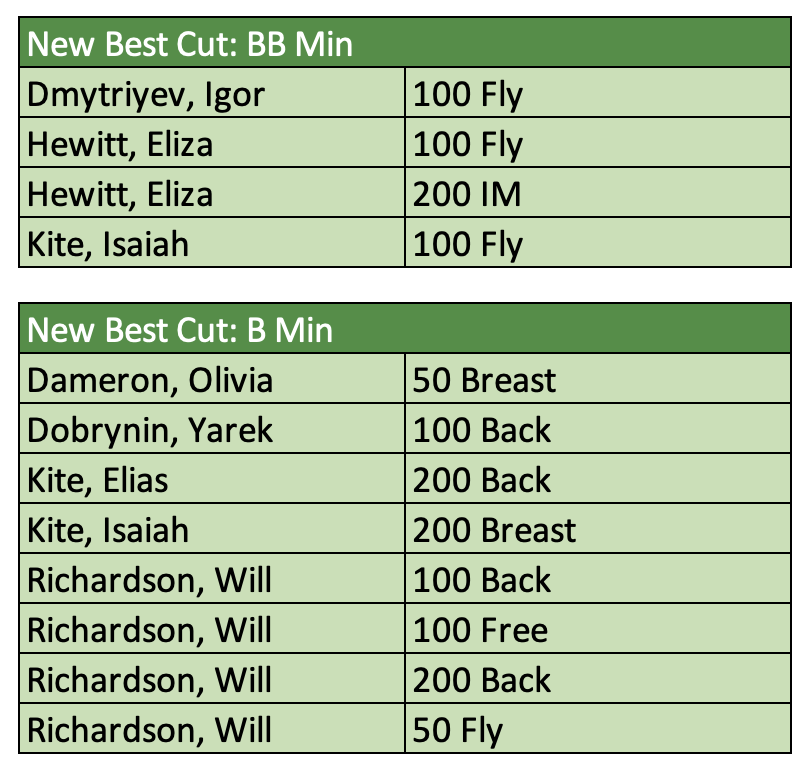Viewport: 806px width, 770px height.
Task: Click Richardson, Will in the 50 Fly row
Action: (150, 730)
